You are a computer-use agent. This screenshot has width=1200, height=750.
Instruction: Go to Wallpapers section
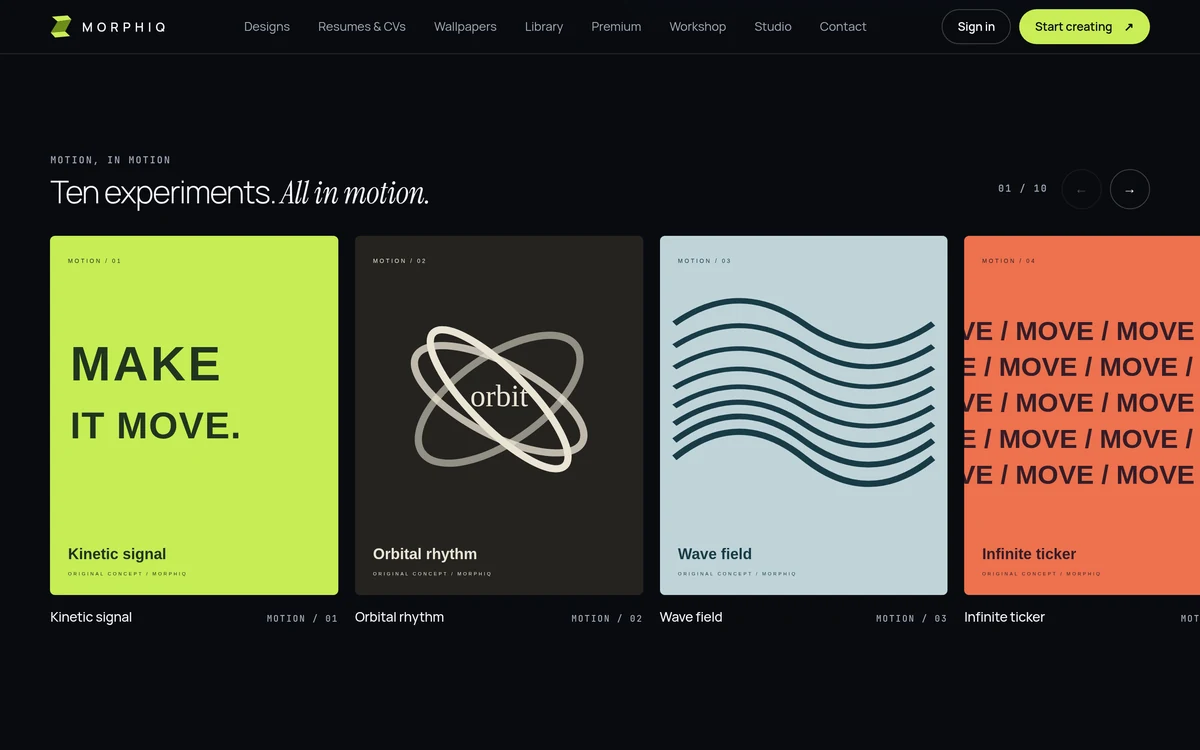[465, 27]
